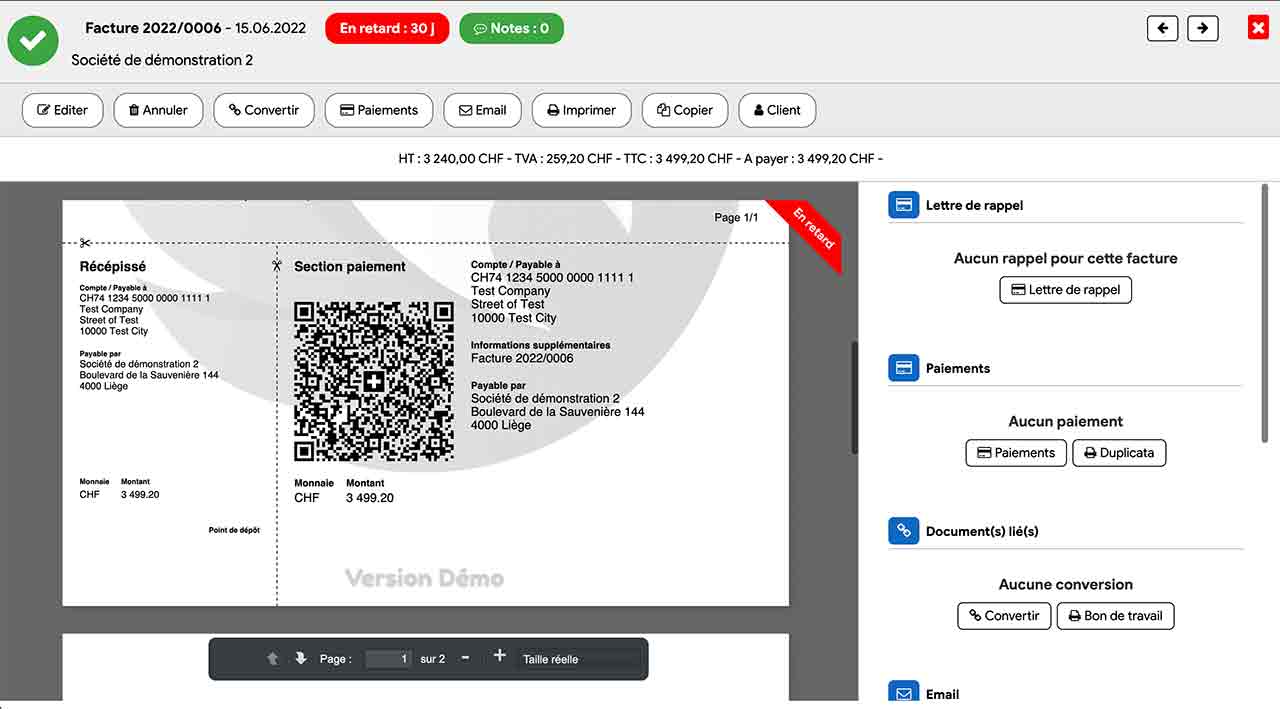The image size is (1280, 709).
Task: Click 'Informations supplémentaires' label in PDF
Action: 541,345
